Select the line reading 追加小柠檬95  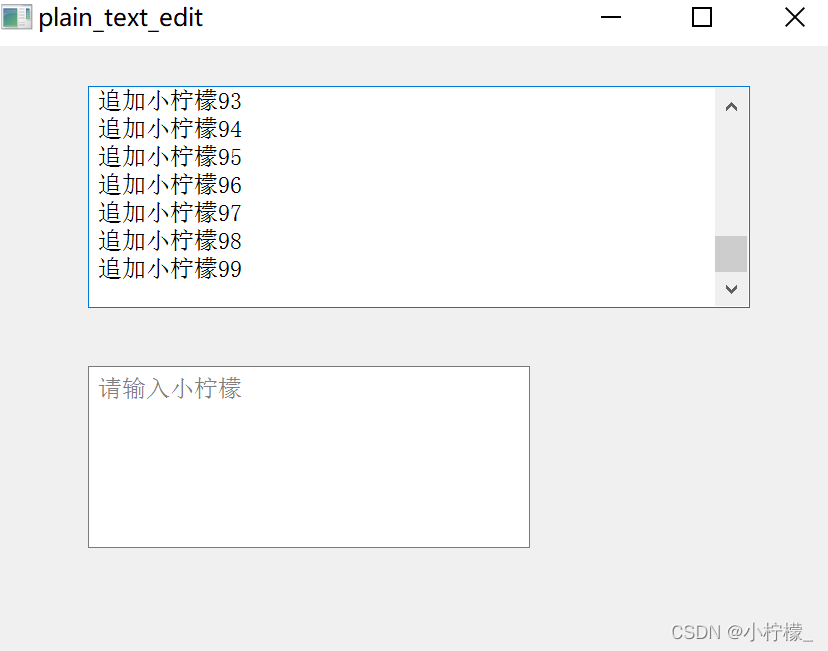click(169, 156)
